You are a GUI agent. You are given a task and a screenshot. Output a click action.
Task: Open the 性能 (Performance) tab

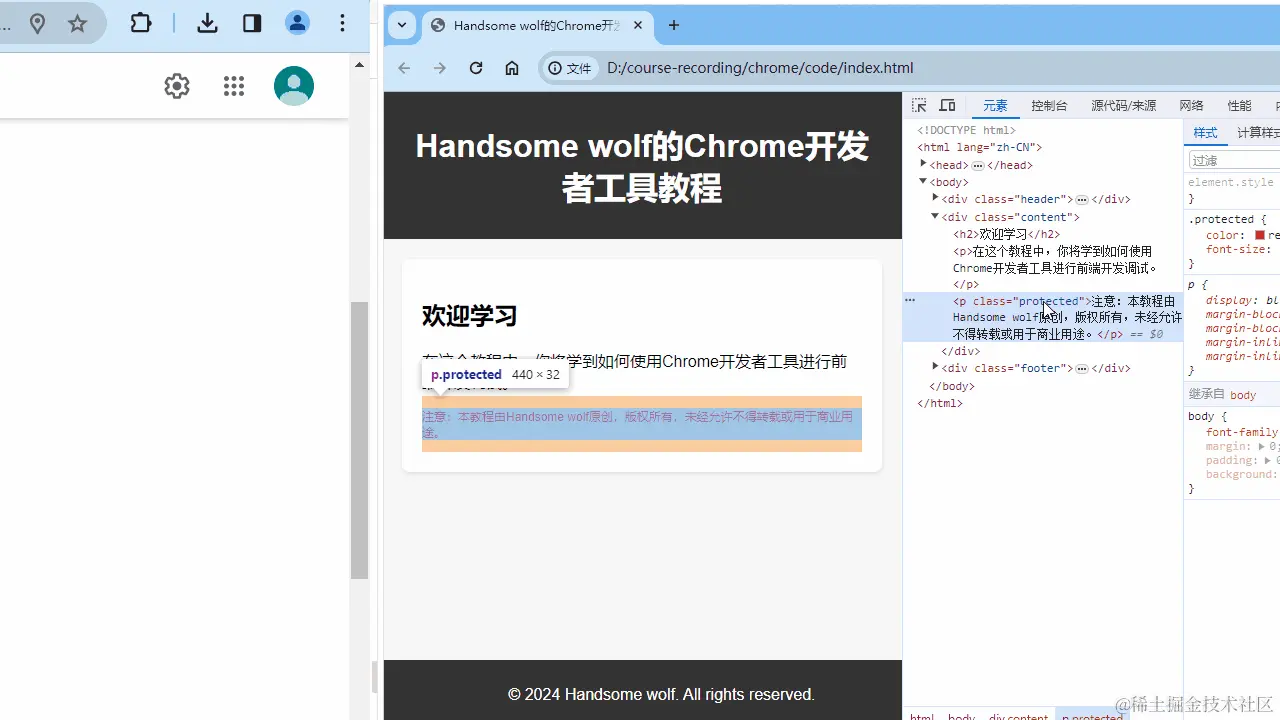pyautogui.click(x=1239, y=106)
